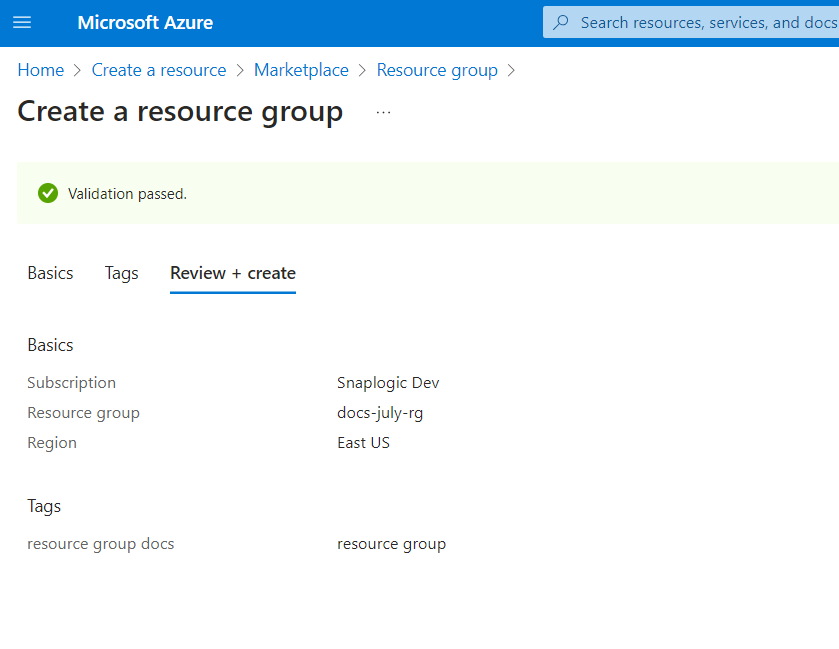This screenshot has height=649, width=839.
Task: Select the Resource group breadcrumb link
Action: click(x=437, y=70)
